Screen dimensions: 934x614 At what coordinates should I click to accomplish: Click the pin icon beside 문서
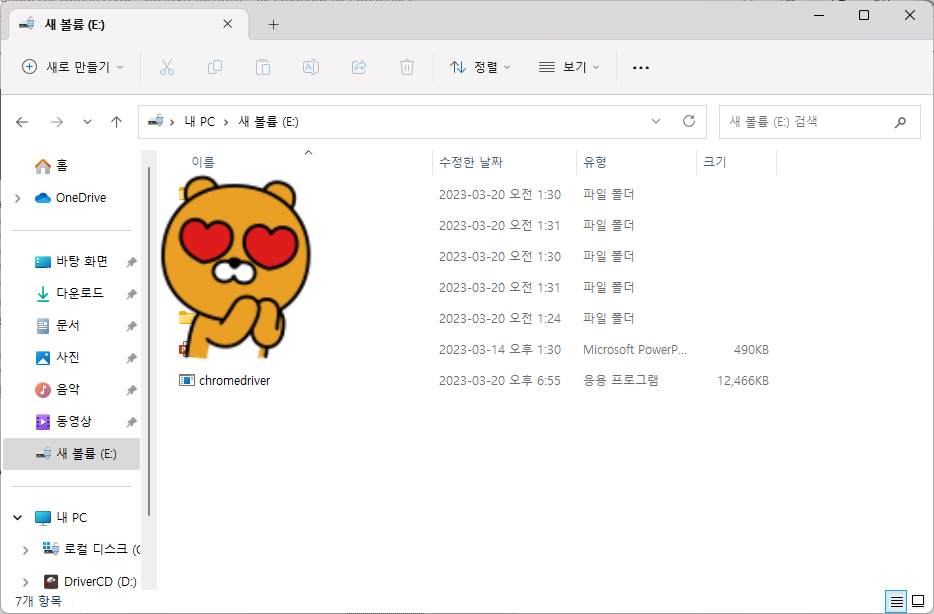point(132,326)
